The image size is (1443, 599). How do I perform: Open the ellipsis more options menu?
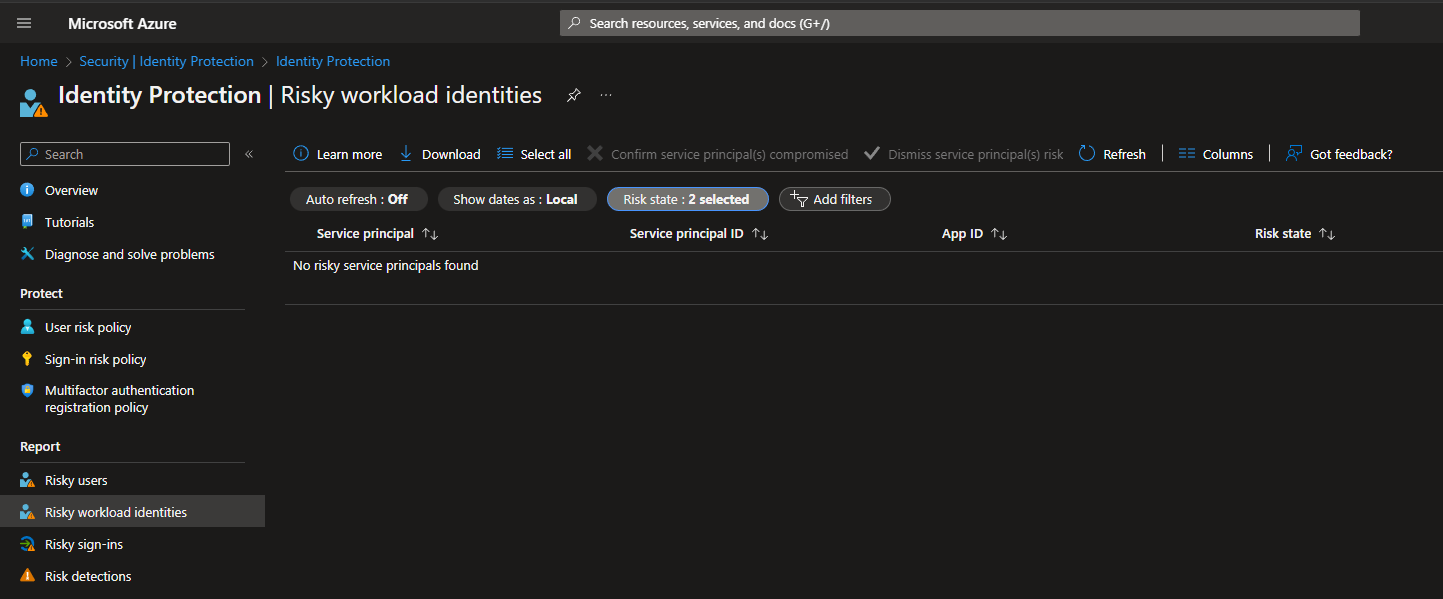[x=606, y=95]
